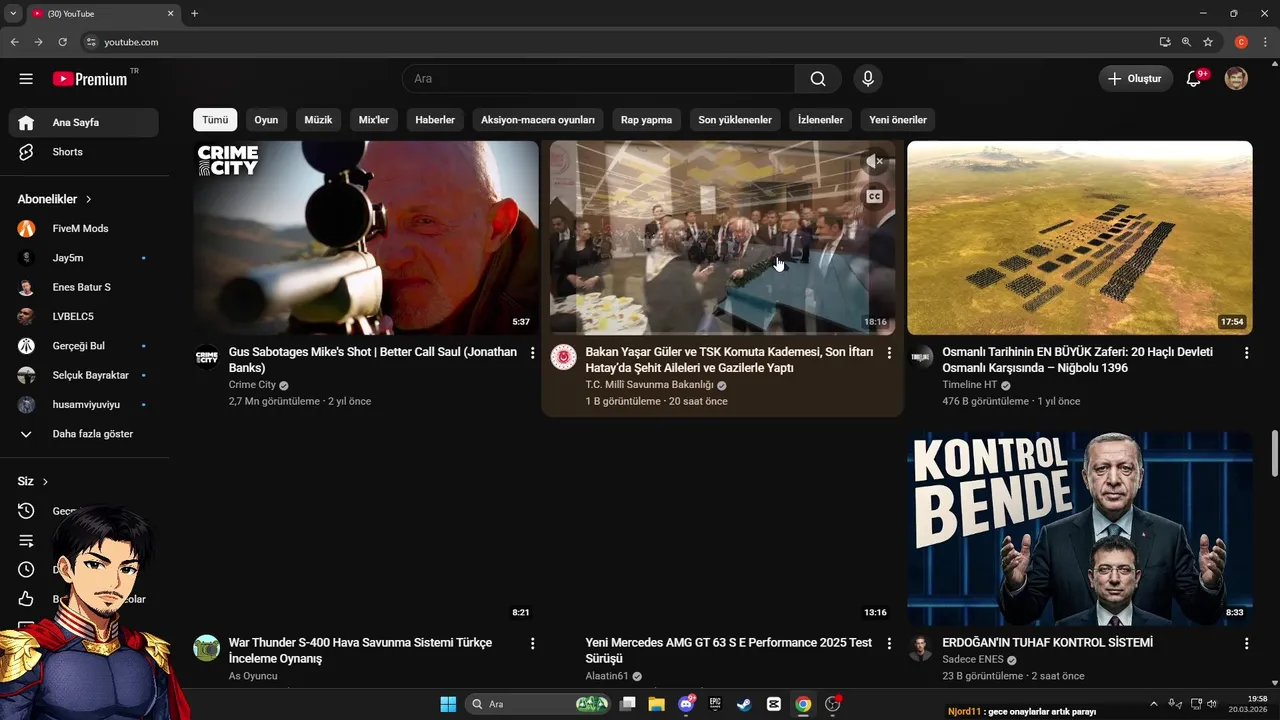Open more options for Osmanlı Tarihinin video
The height and width of the screenshot is (720, 1280).
tap(1246, 353)
